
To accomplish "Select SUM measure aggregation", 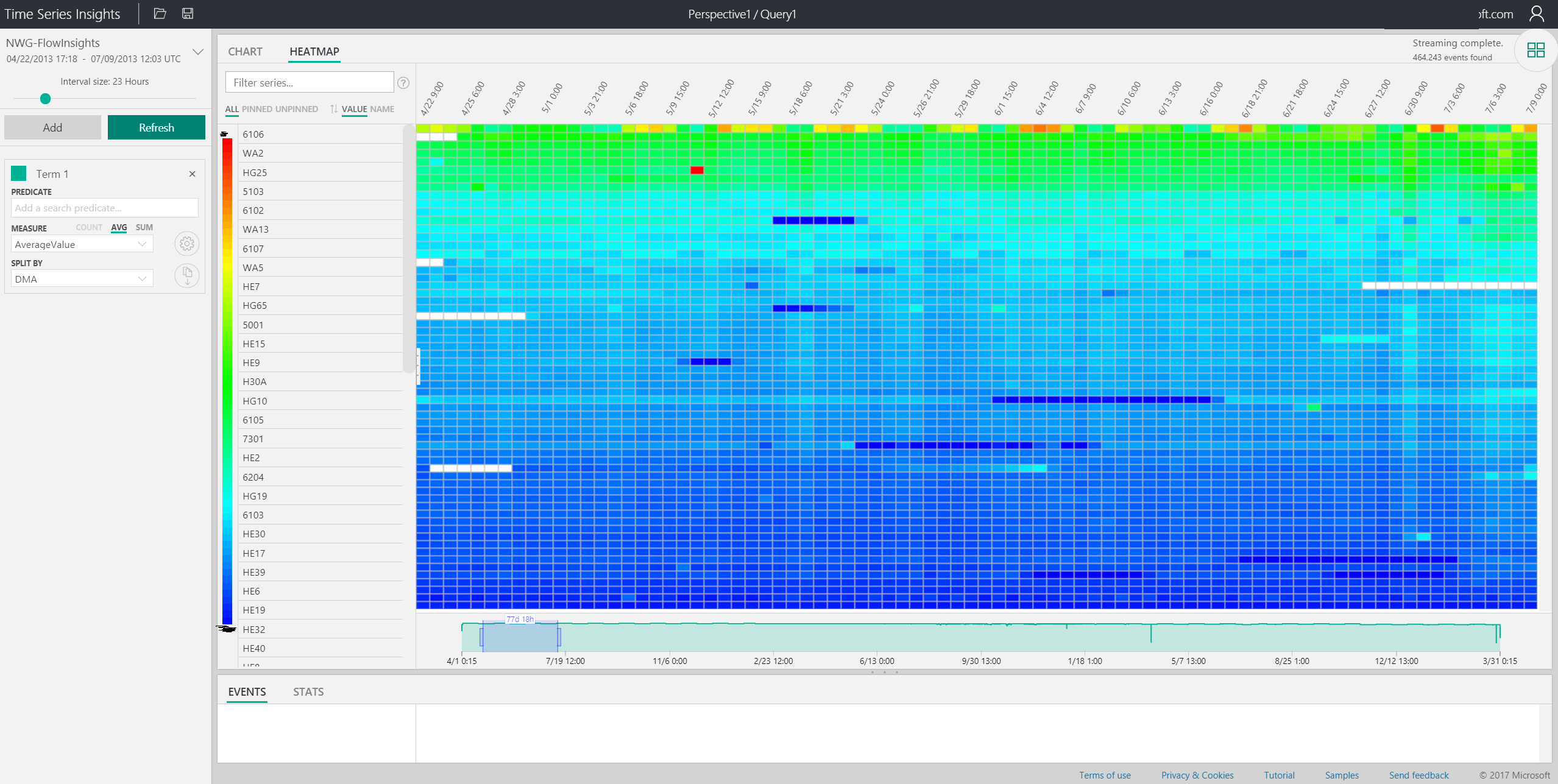I will tap(144, 227).
